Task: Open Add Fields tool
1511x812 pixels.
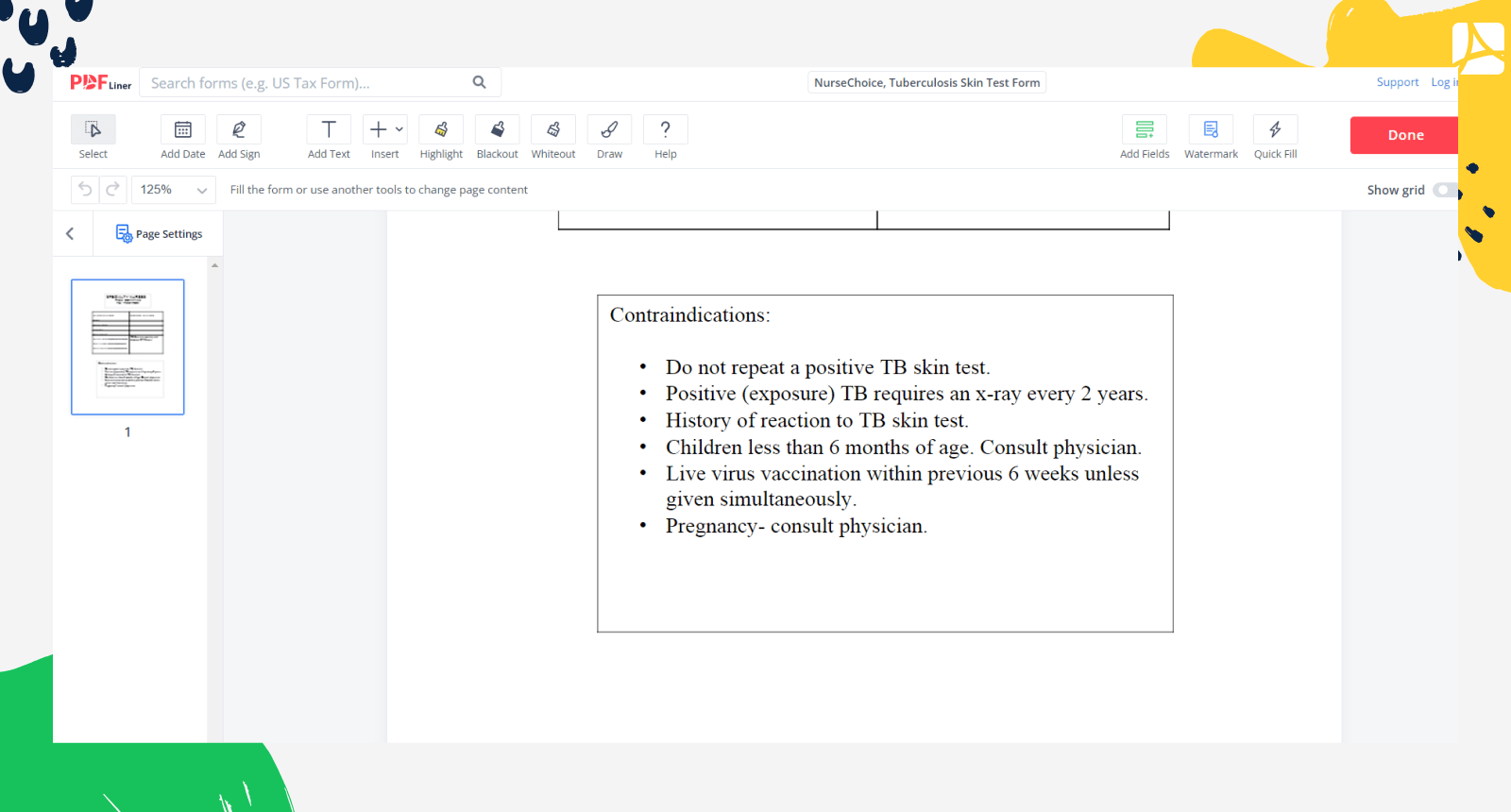Action: (1145, 138)
